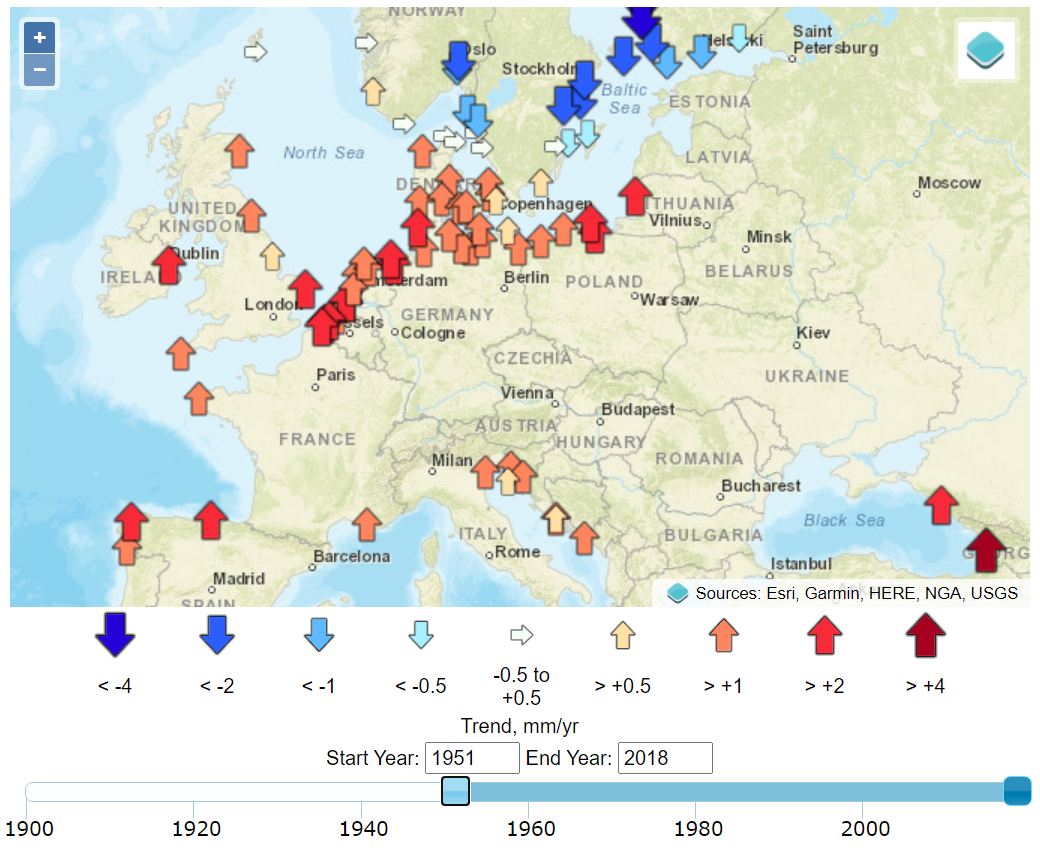The image size is (1040, 864).
Task: Click the dark red arrow near Georgia
Action: (987, 549)
